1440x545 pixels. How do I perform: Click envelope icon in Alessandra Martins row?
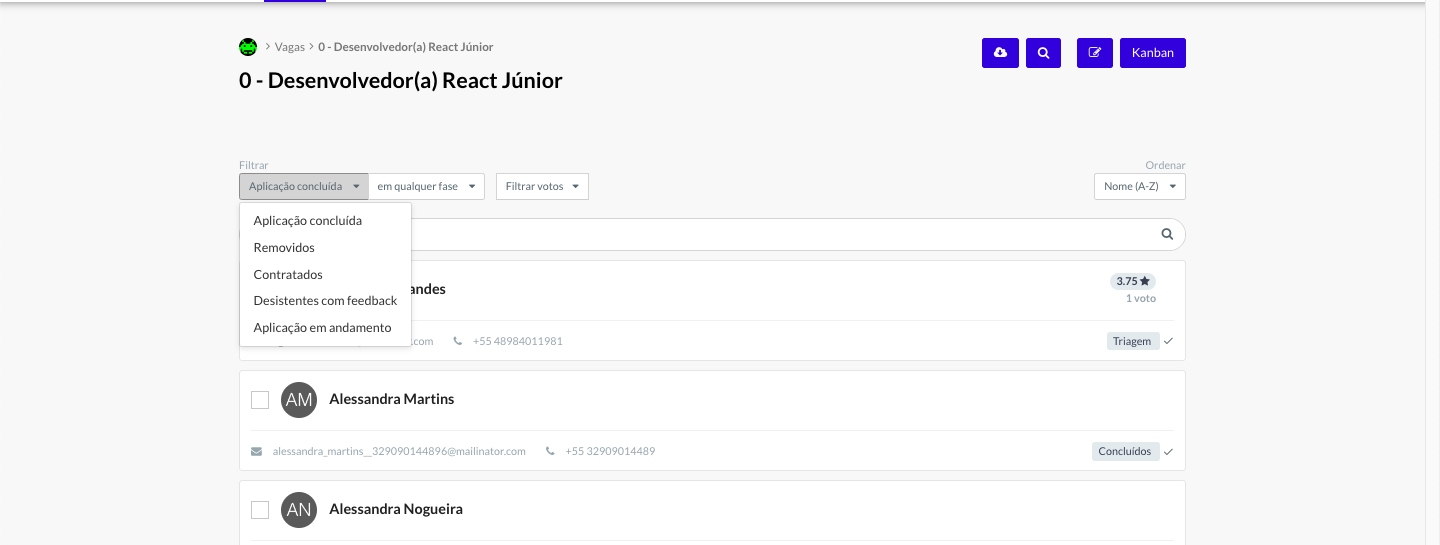pos(257,451)
